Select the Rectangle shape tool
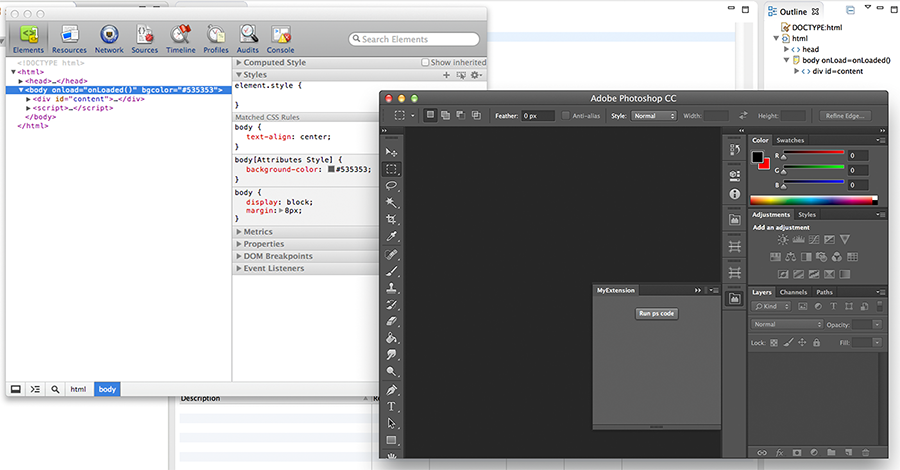Image resolution: width=900 pixels, height=470 pixels. pyautogui.click(x=391, y=440)
